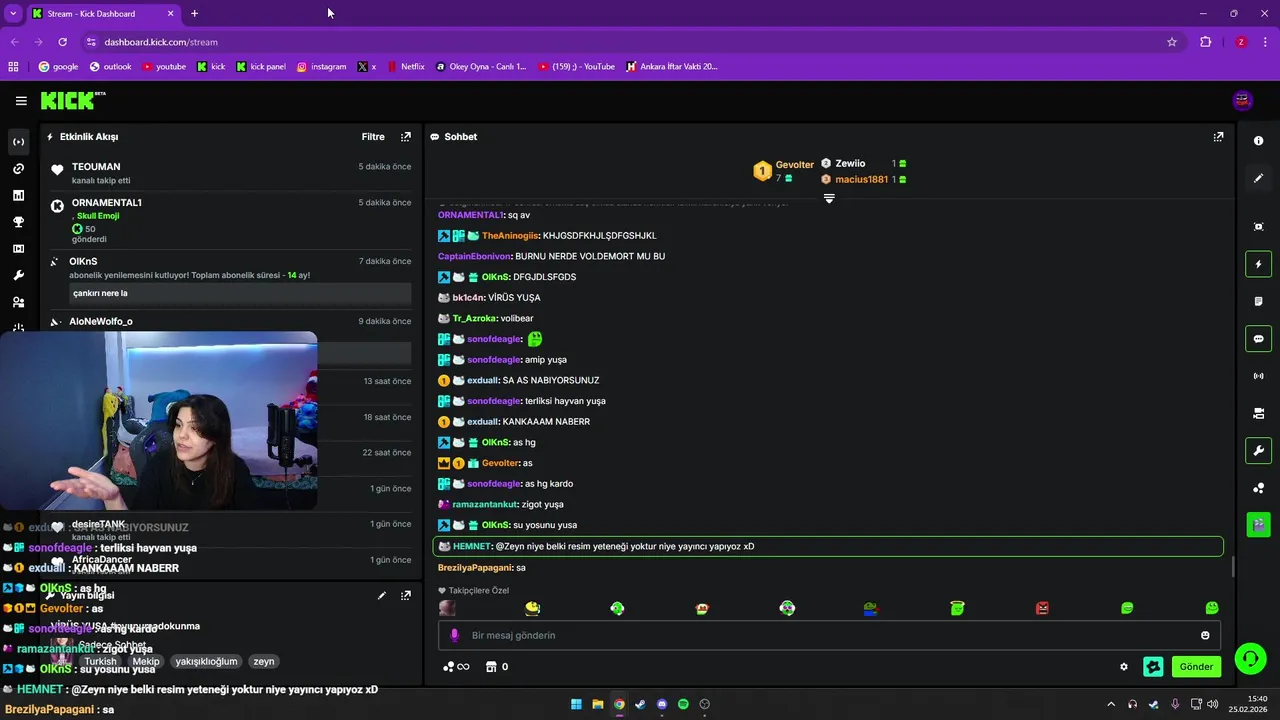The height and width of the screenshot is (720, 1280).
Task: Toggle the lightning activity feed panel button
Action: pos(1258,264)
